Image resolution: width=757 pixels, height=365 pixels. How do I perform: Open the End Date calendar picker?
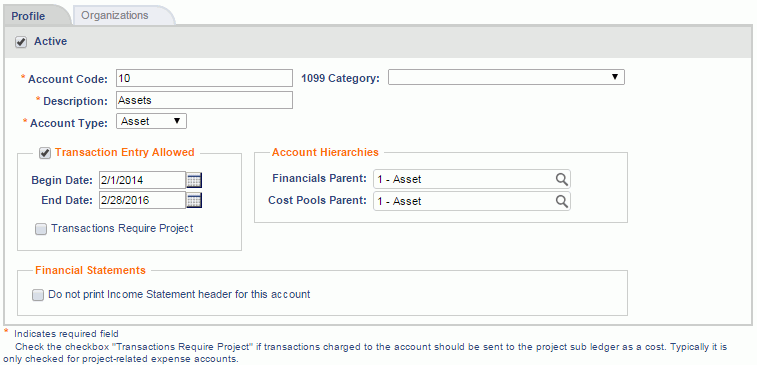[x=194, y=200]
